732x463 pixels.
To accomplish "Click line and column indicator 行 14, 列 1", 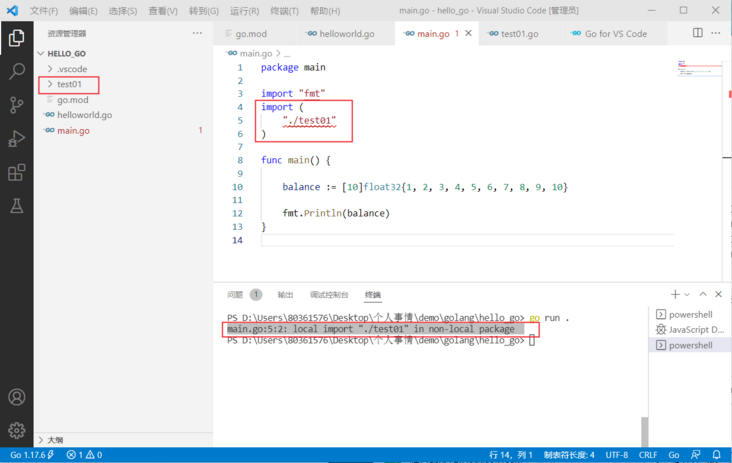I will tap(511, 455).
